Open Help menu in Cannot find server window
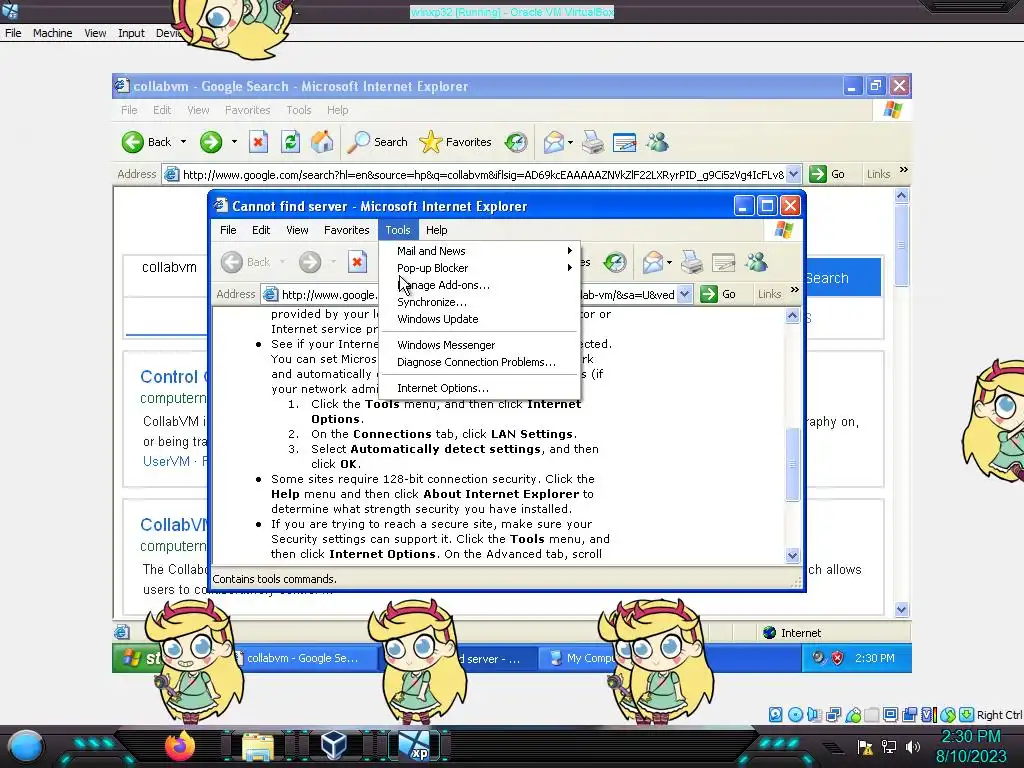The height and width of the screenshot is (768, 1024). click(436, 230)
